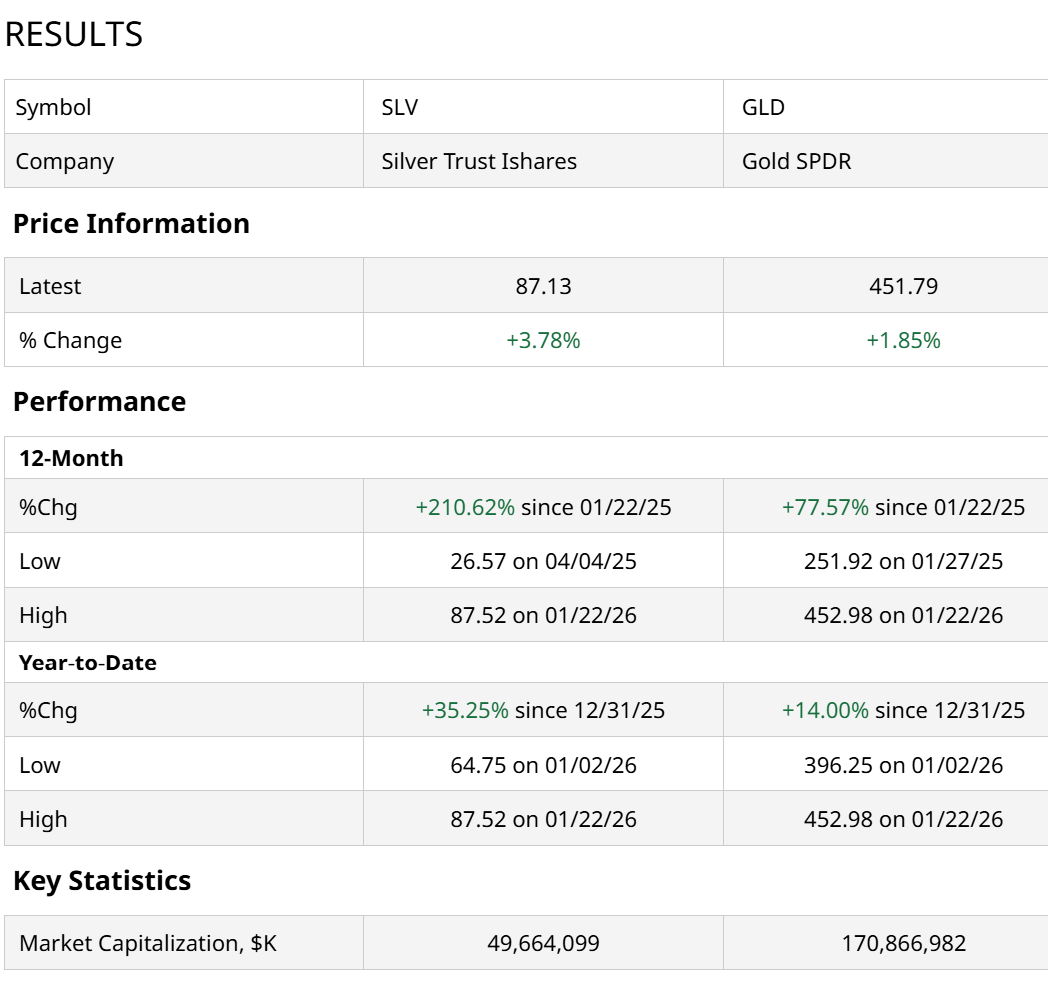Click the GLD symbol cell
The image size is (1048, 999).
click(x=763, y=107)
